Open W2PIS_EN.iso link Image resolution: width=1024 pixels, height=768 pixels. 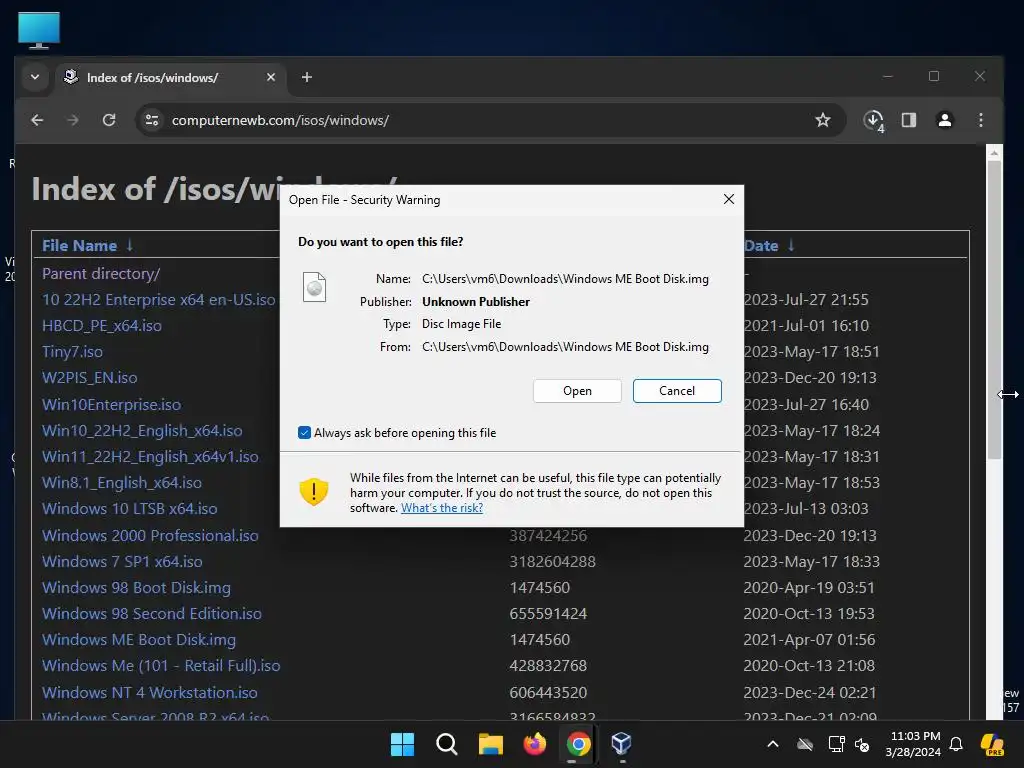pos(89,377)
